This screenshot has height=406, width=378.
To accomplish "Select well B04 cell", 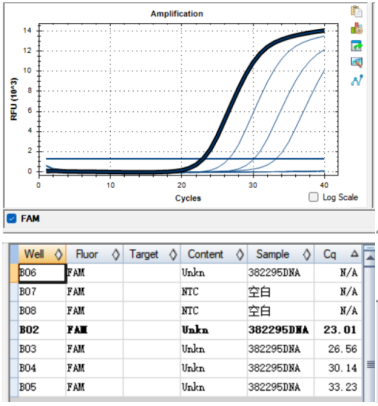I will (x=42, y=368).
